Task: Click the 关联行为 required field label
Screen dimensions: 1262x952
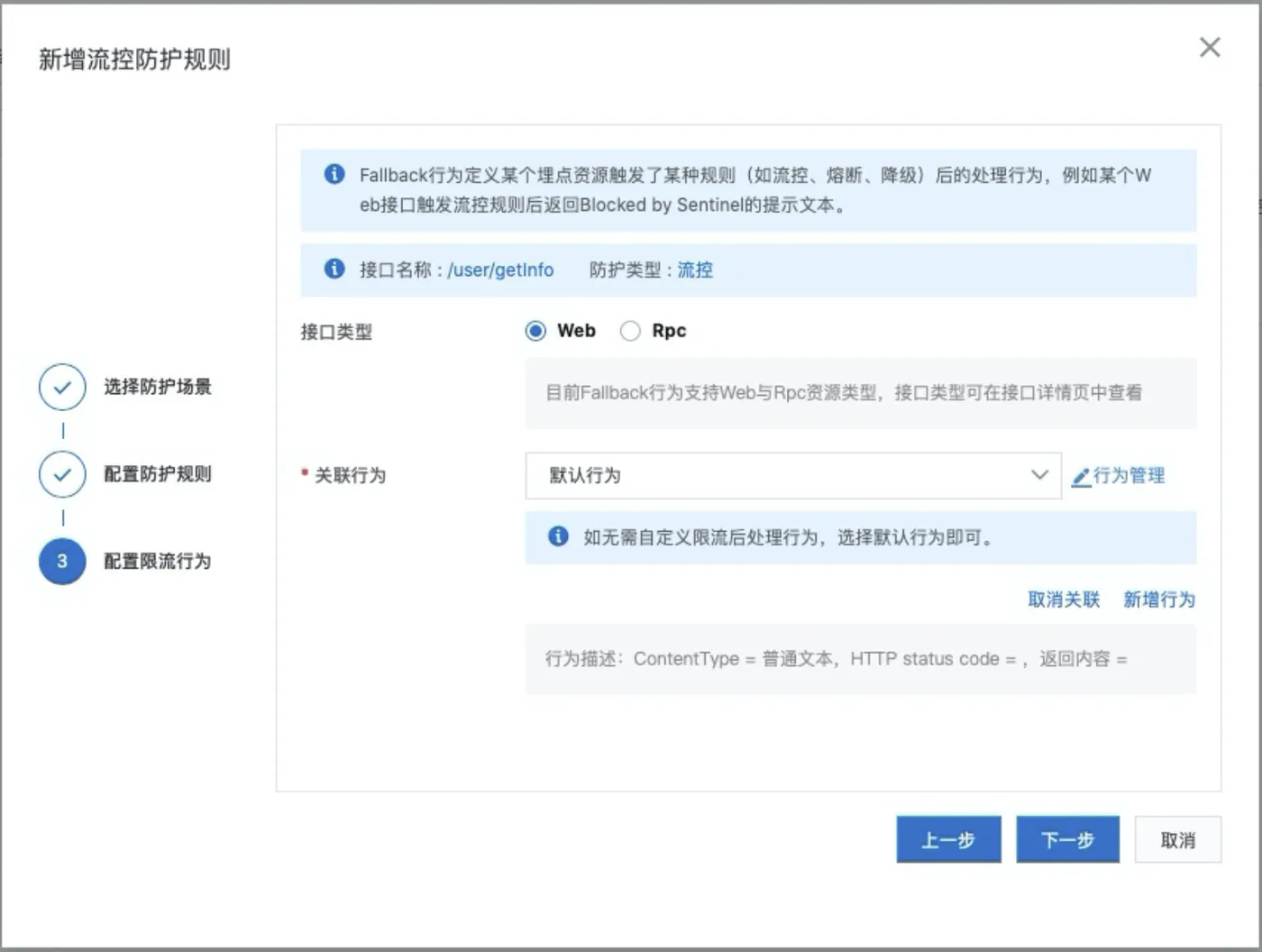Action: coord(350,475)
